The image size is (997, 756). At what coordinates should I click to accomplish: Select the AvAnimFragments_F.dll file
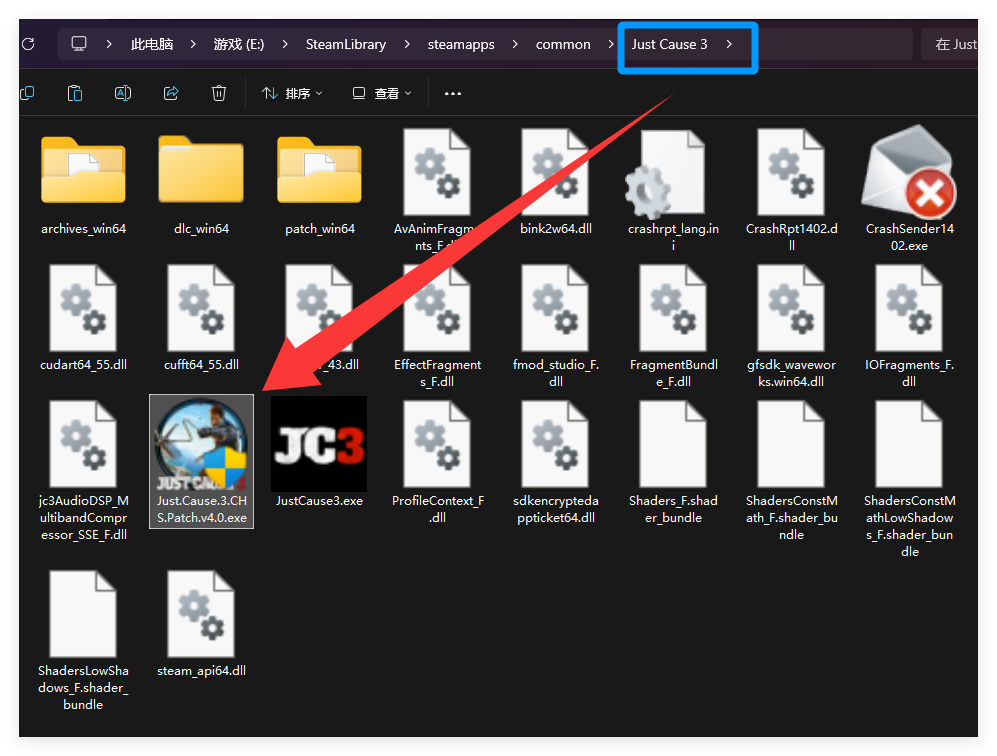click(437, 191)
